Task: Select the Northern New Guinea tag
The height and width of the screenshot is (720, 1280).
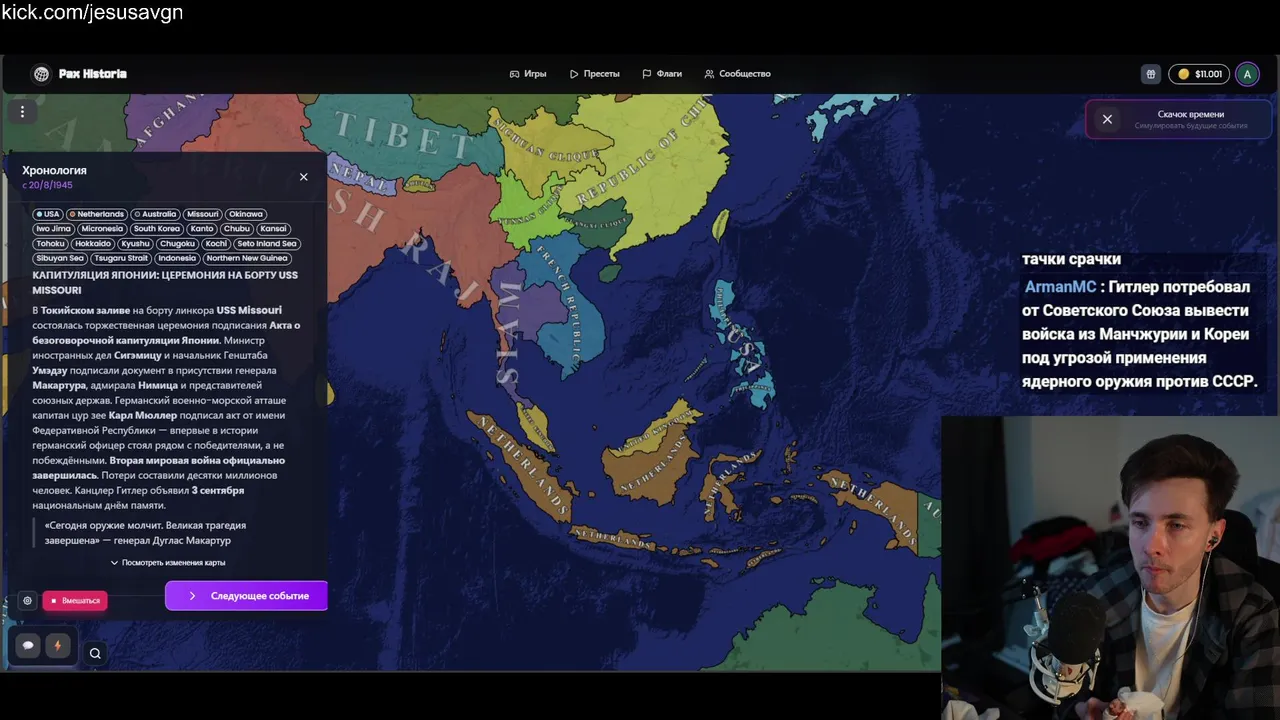Action: coord(247,259)
